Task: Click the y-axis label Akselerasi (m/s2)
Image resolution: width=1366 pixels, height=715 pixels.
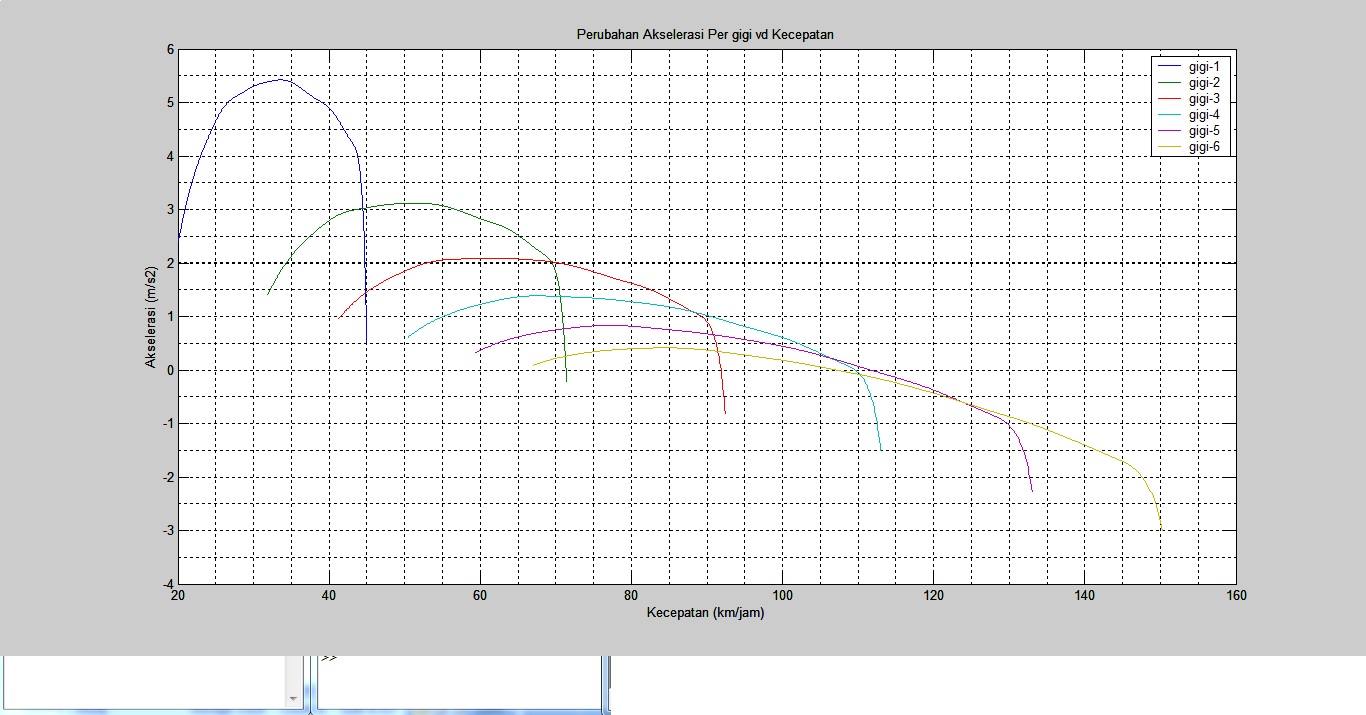Action: (151, 317)
